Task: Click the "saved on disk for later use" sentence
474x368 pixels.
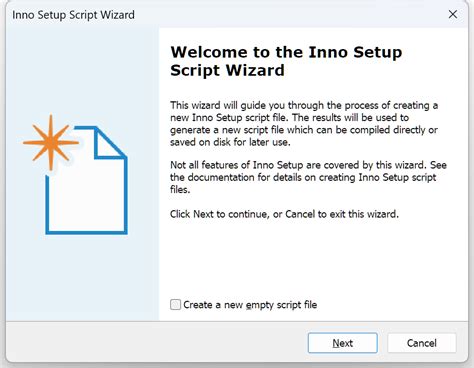Action: click(230, 142)
